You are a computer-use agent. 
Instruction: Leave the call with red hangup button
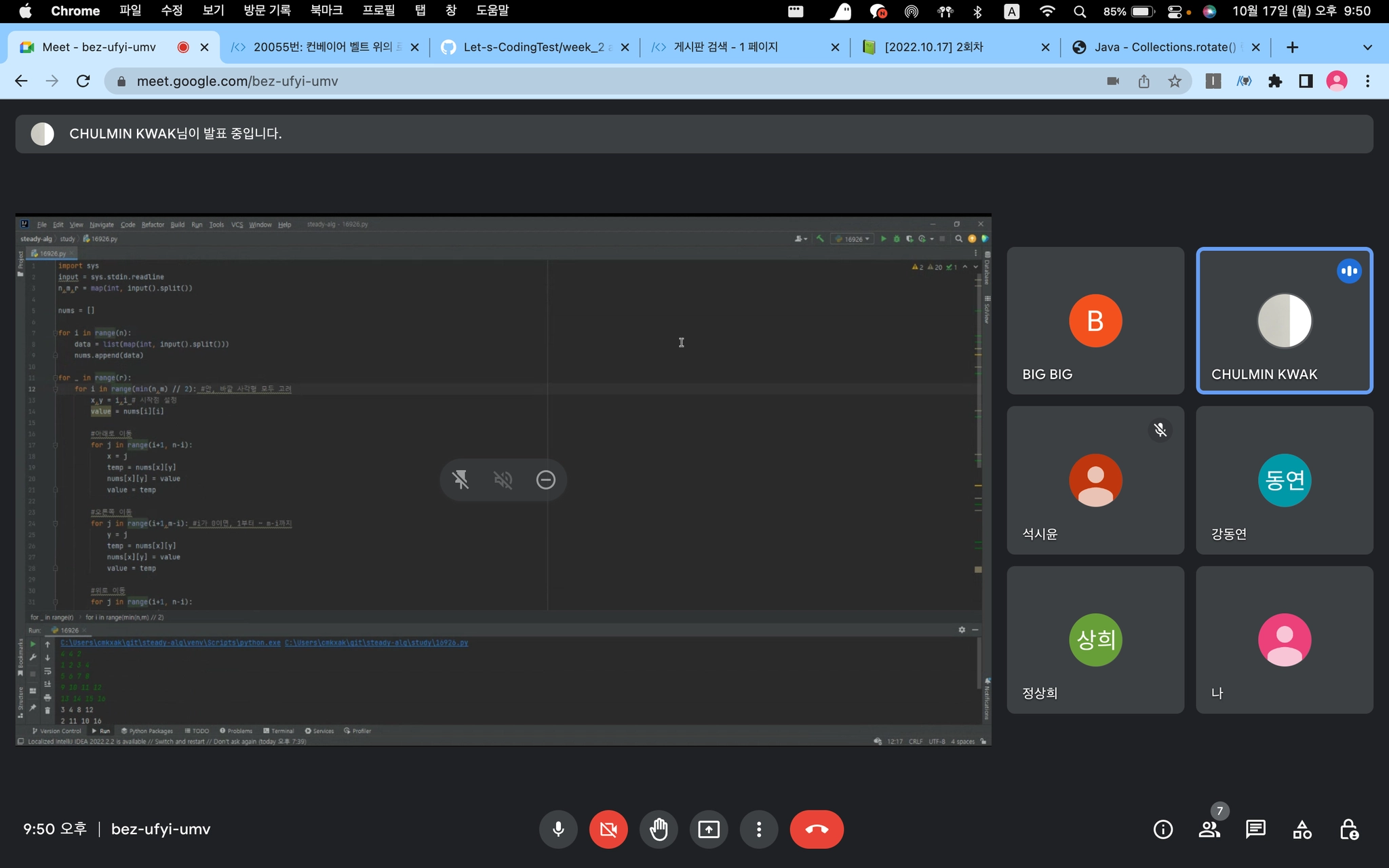[817, 829]
